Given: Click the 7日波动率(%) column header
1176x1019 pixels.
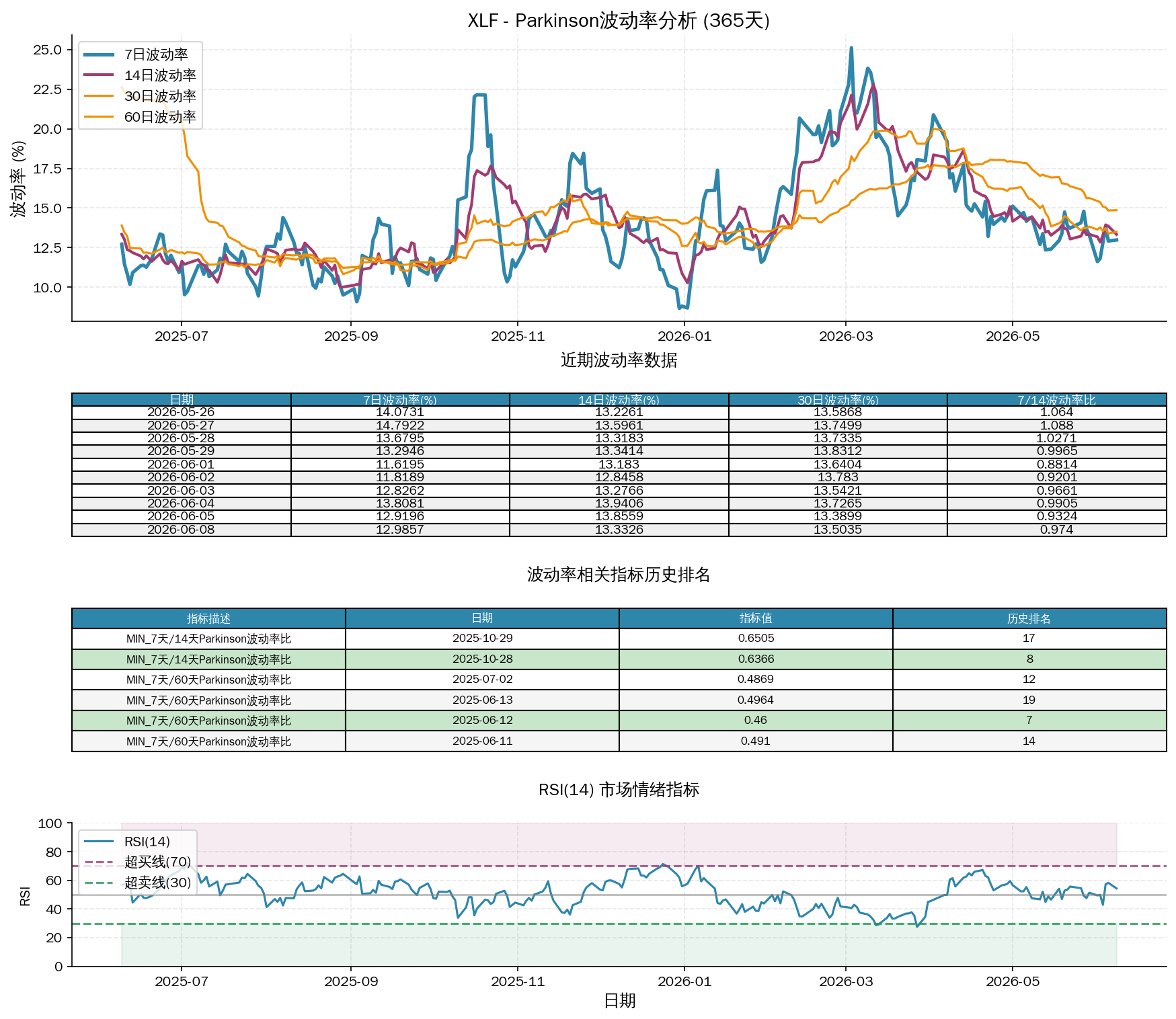Looking at the screenshot, I should [400, 400].
